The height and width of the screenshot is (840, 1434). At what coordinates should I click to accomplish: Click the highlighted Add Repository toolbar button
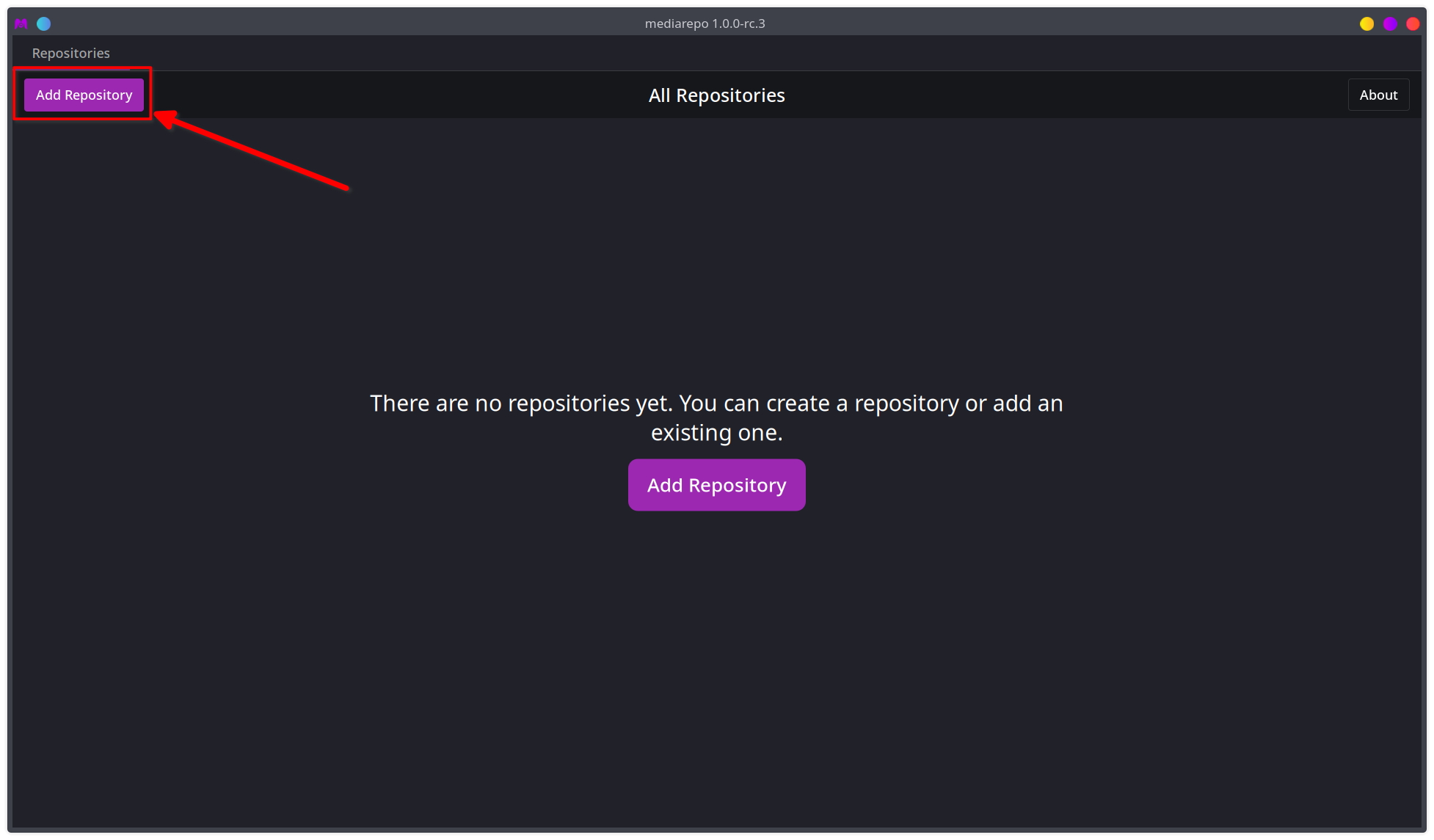pyautogui.click(x=84, y=95)
